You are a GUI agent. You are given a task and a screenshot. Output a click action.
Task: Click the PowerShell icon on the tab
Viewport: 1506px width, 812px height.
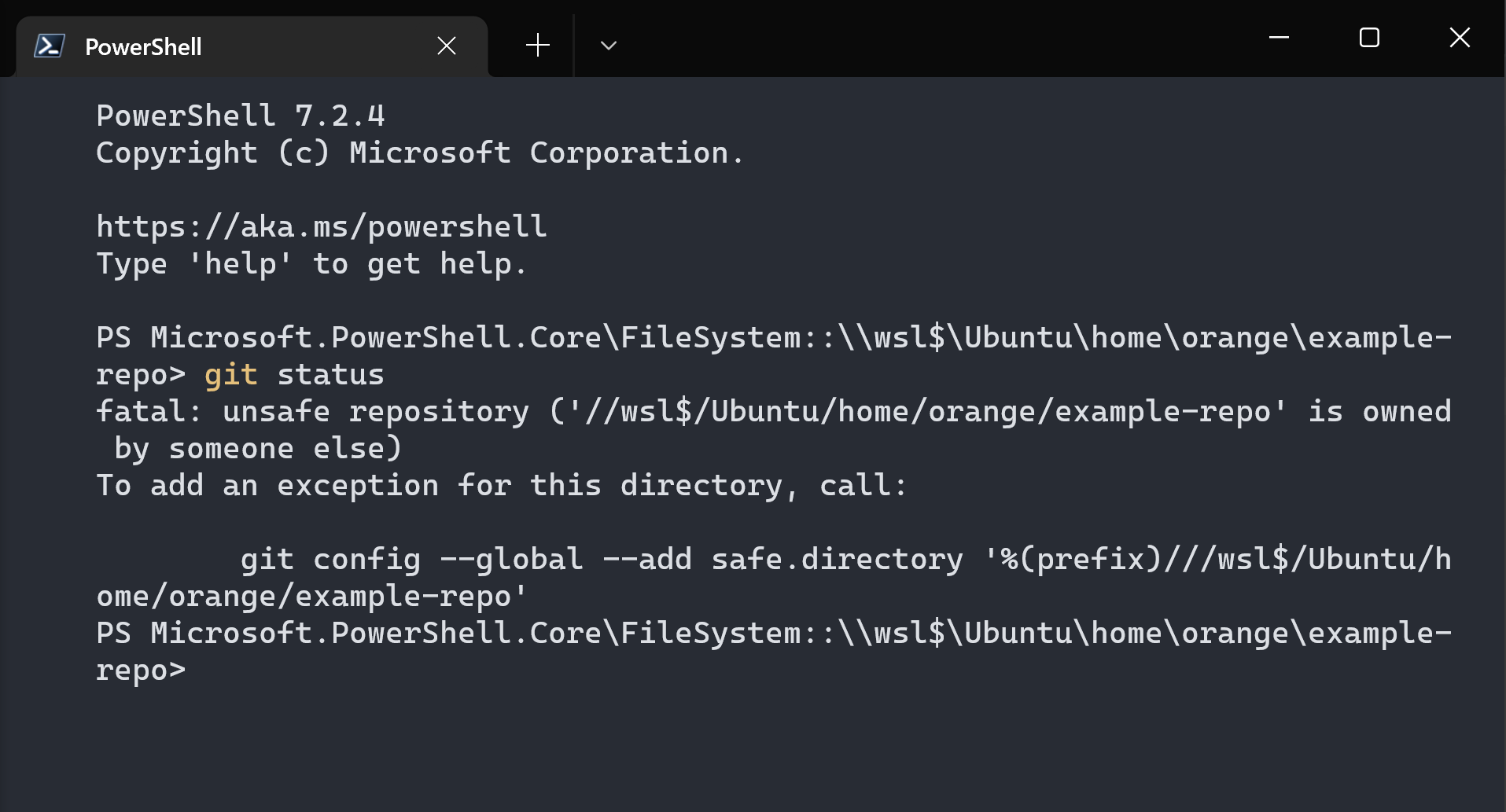(48, 46)
